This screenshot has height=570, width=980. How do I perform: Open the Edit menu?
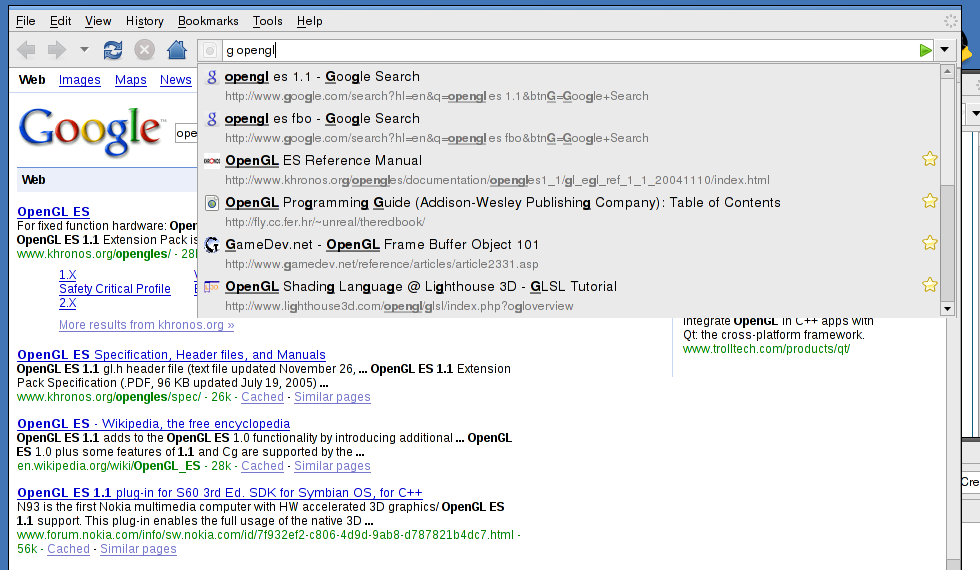coord(61,21)
